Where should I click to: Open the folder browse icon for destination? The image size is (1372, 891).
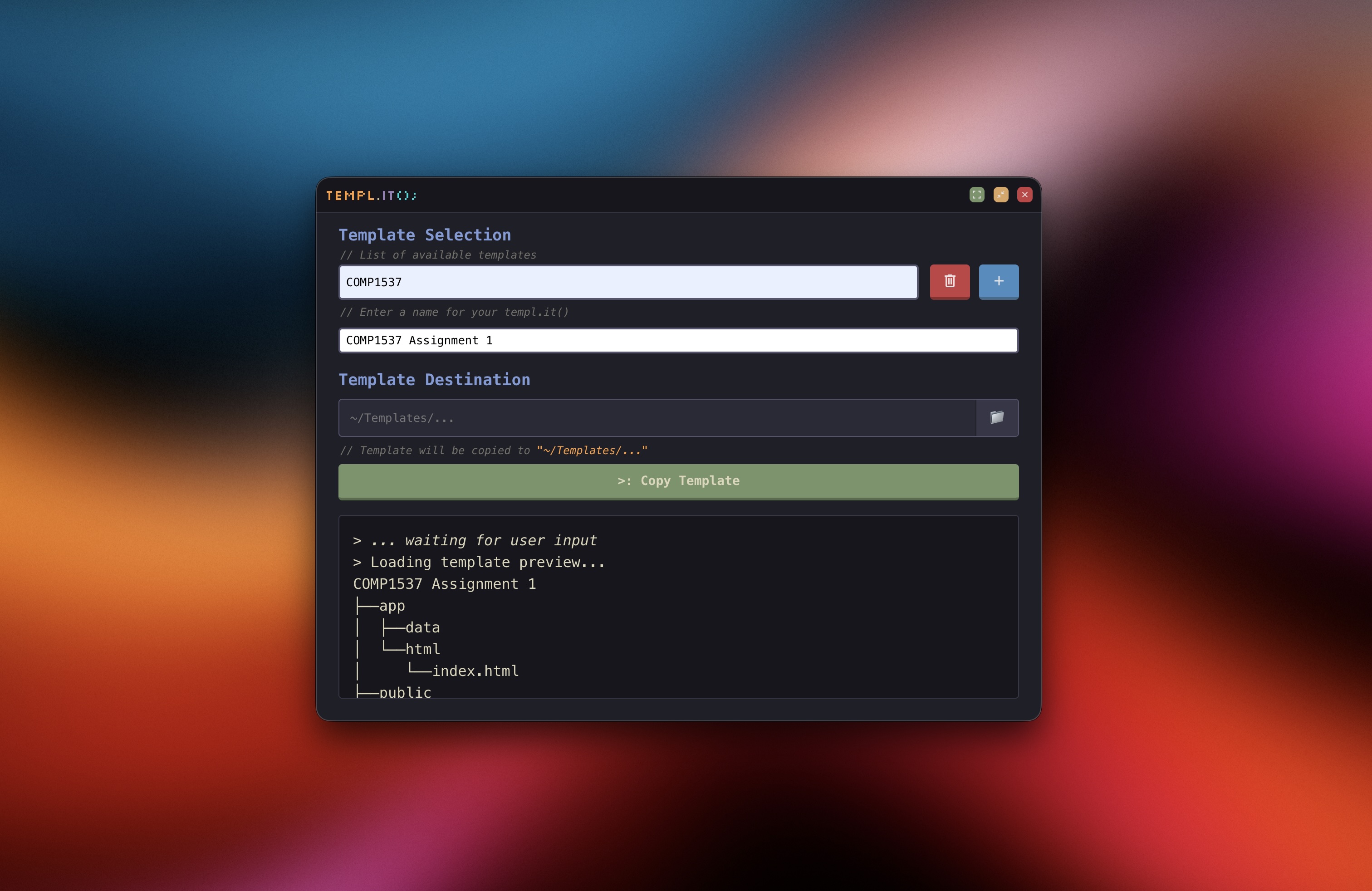(x=997, y=417)
